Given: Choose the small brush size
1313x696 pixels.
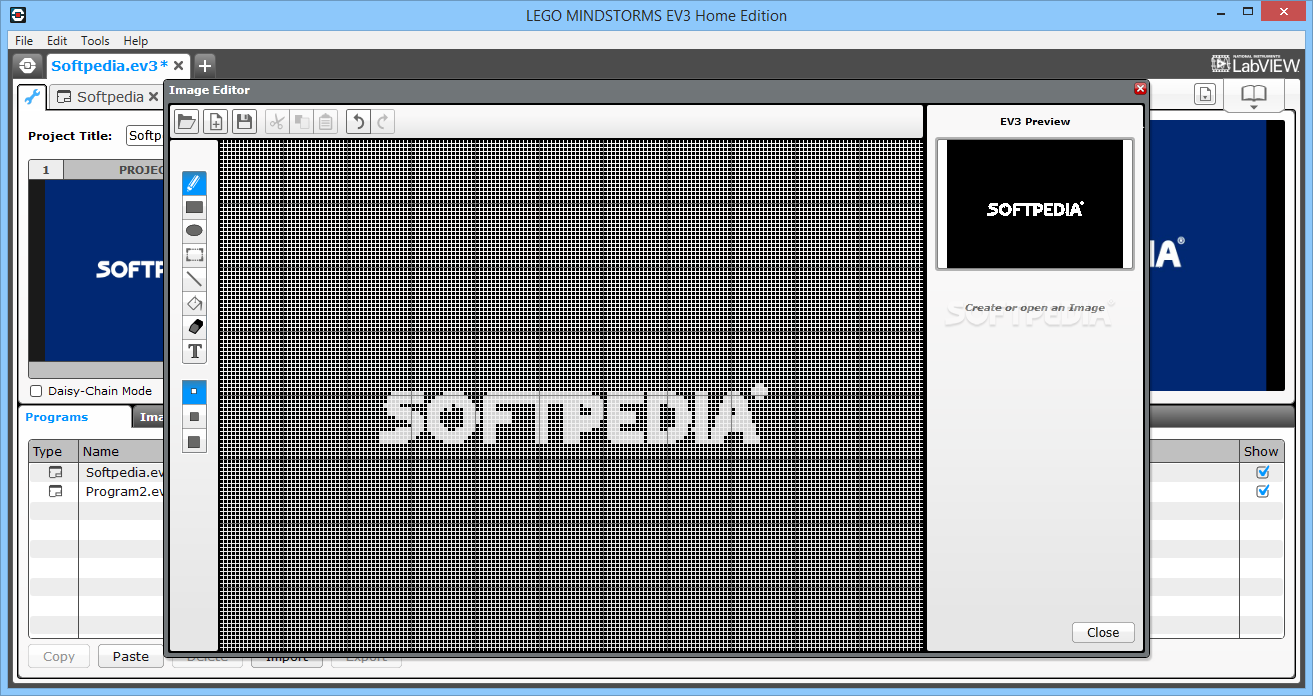Looking at the screenshot, I should (x=194, y=392).
